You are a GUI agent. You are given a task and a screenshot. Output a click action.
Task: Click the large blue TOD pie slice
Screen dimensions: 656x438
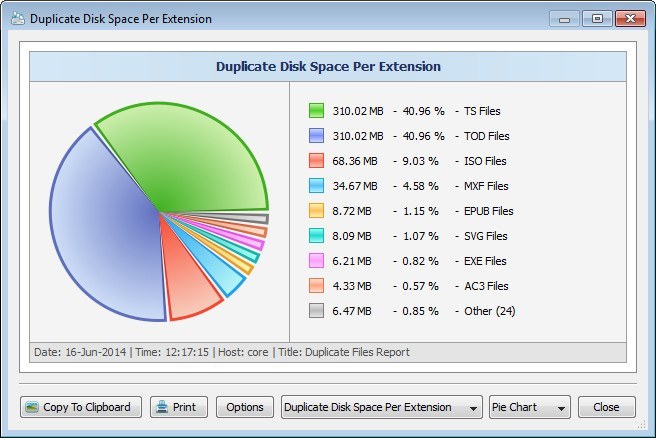(100, 240)
